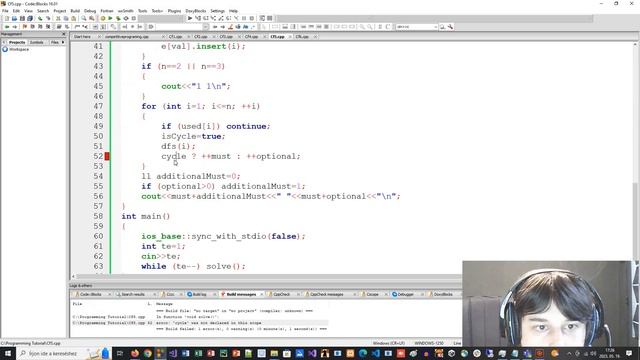
Task: Build the project with gear icon
Action: pyautogui.click(x=102, y=18)
